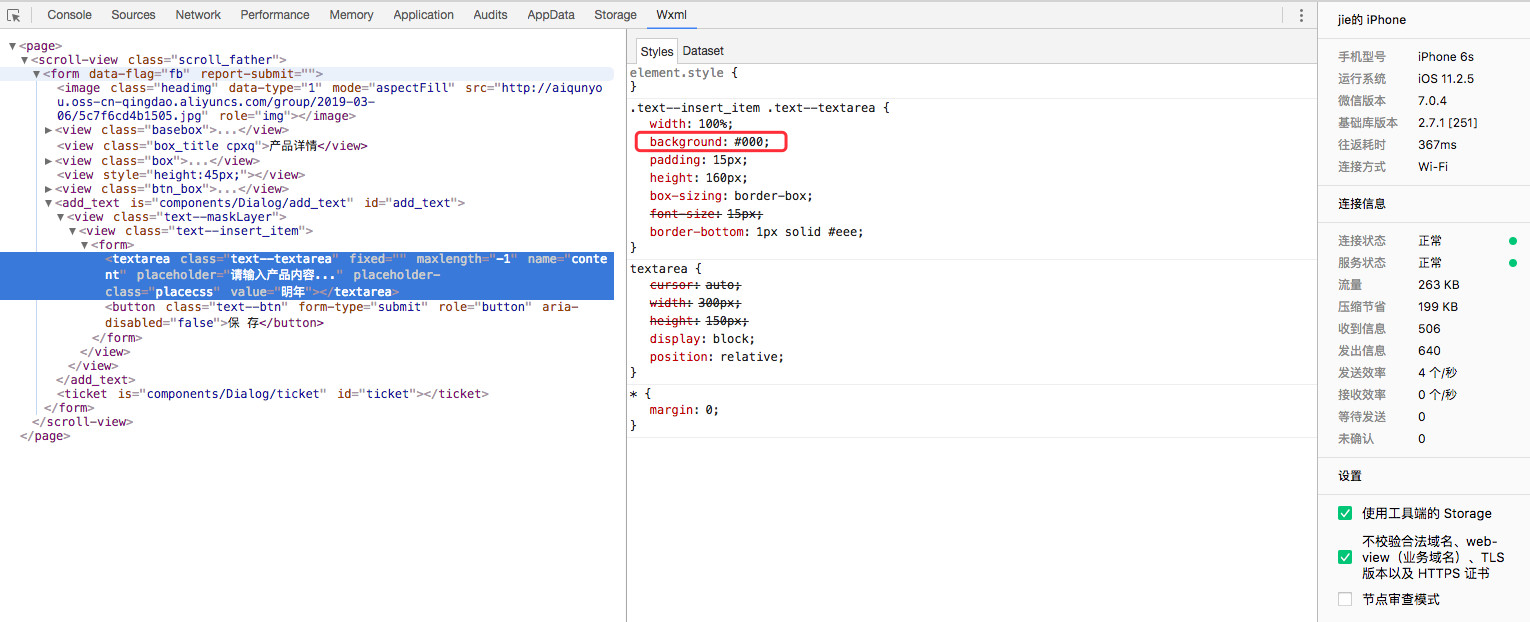The image size is (1530, 622).
Task: Switch to the Console tab
Action: tap(69, 15)
